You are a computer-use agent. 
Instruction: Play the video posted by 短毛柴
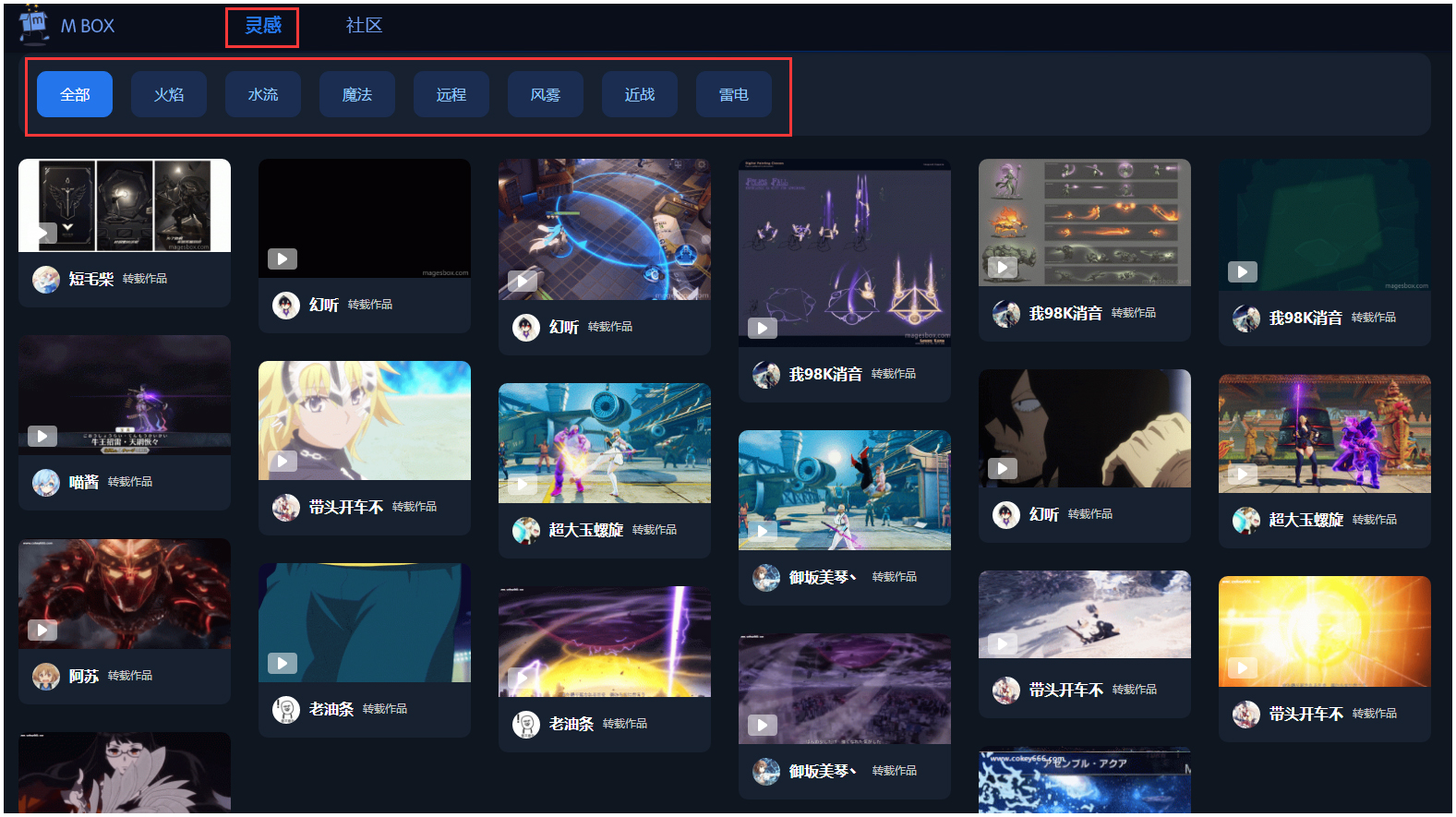42,233
